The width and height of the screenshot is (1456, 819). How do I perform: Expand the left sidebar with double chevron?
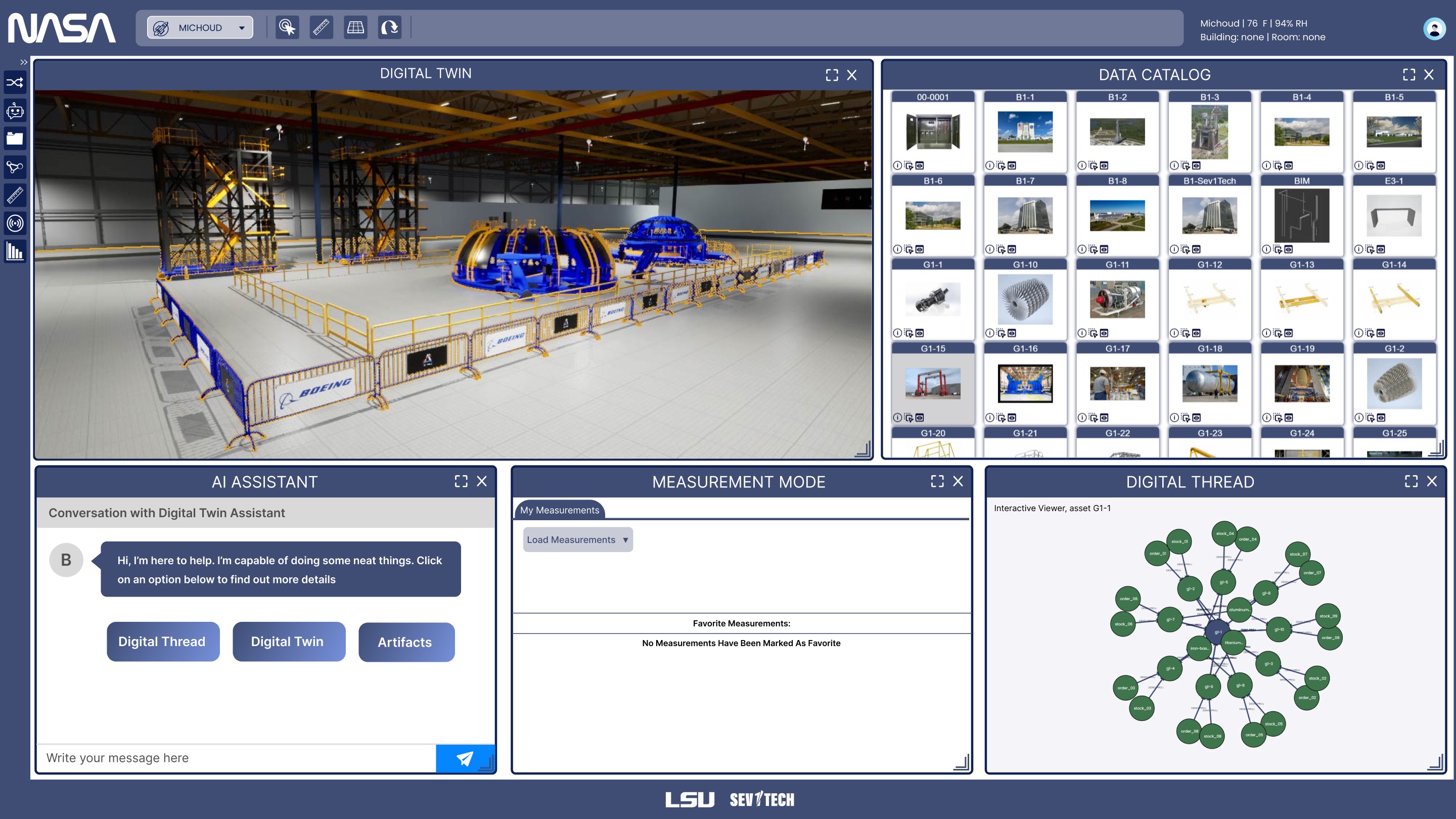[x=24, y=62]
